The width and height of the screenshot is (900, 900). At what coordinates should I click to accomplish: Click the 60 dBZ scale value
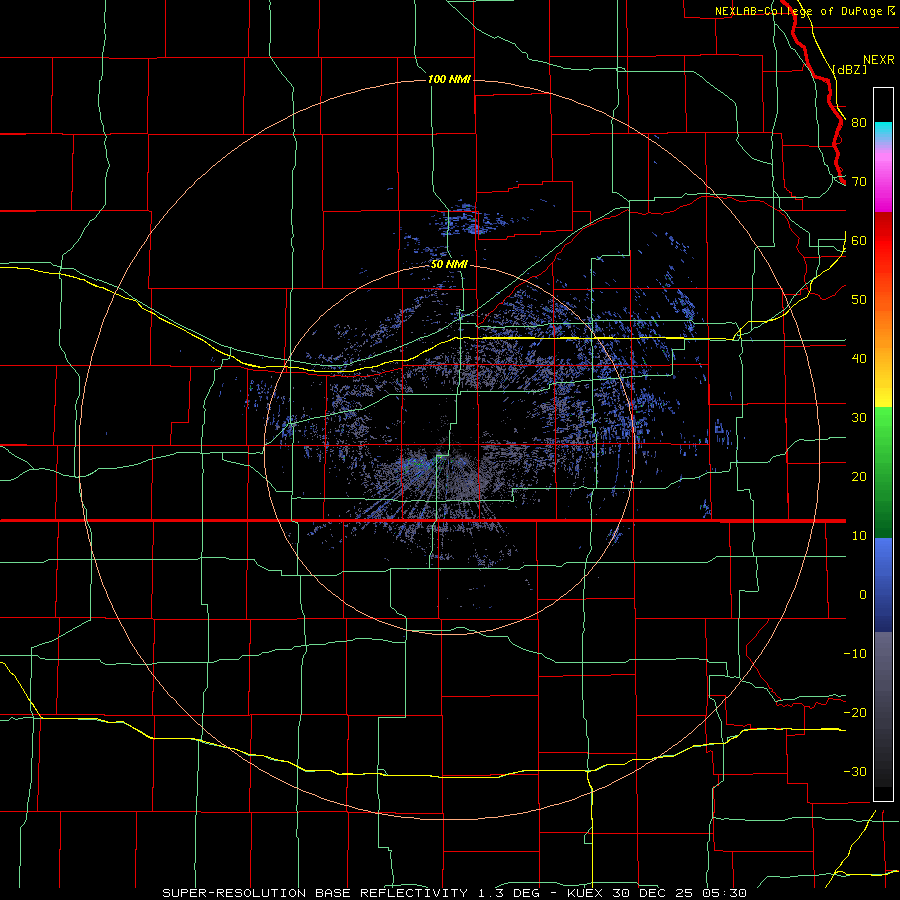859,241
